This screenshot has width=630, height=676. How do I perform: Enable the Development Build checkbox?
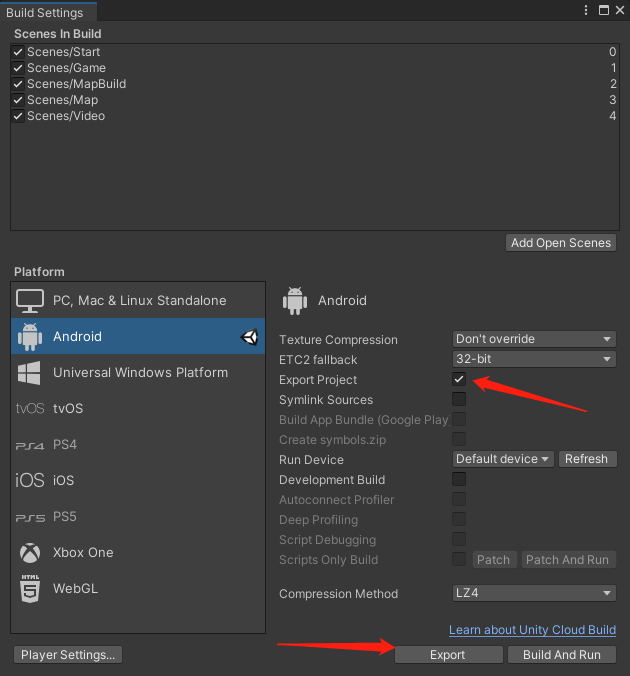pyautogui.click(x=459, y=479)
